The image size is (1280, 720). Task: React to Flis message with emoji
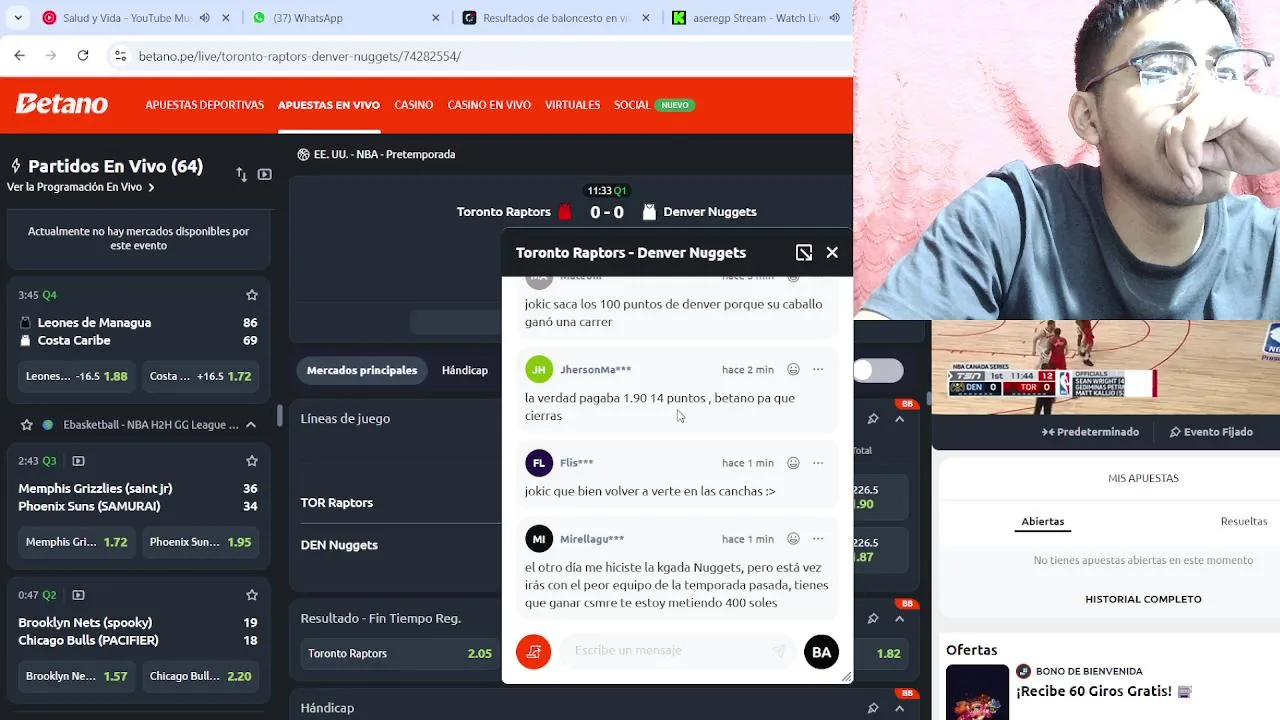click(793, 463)
